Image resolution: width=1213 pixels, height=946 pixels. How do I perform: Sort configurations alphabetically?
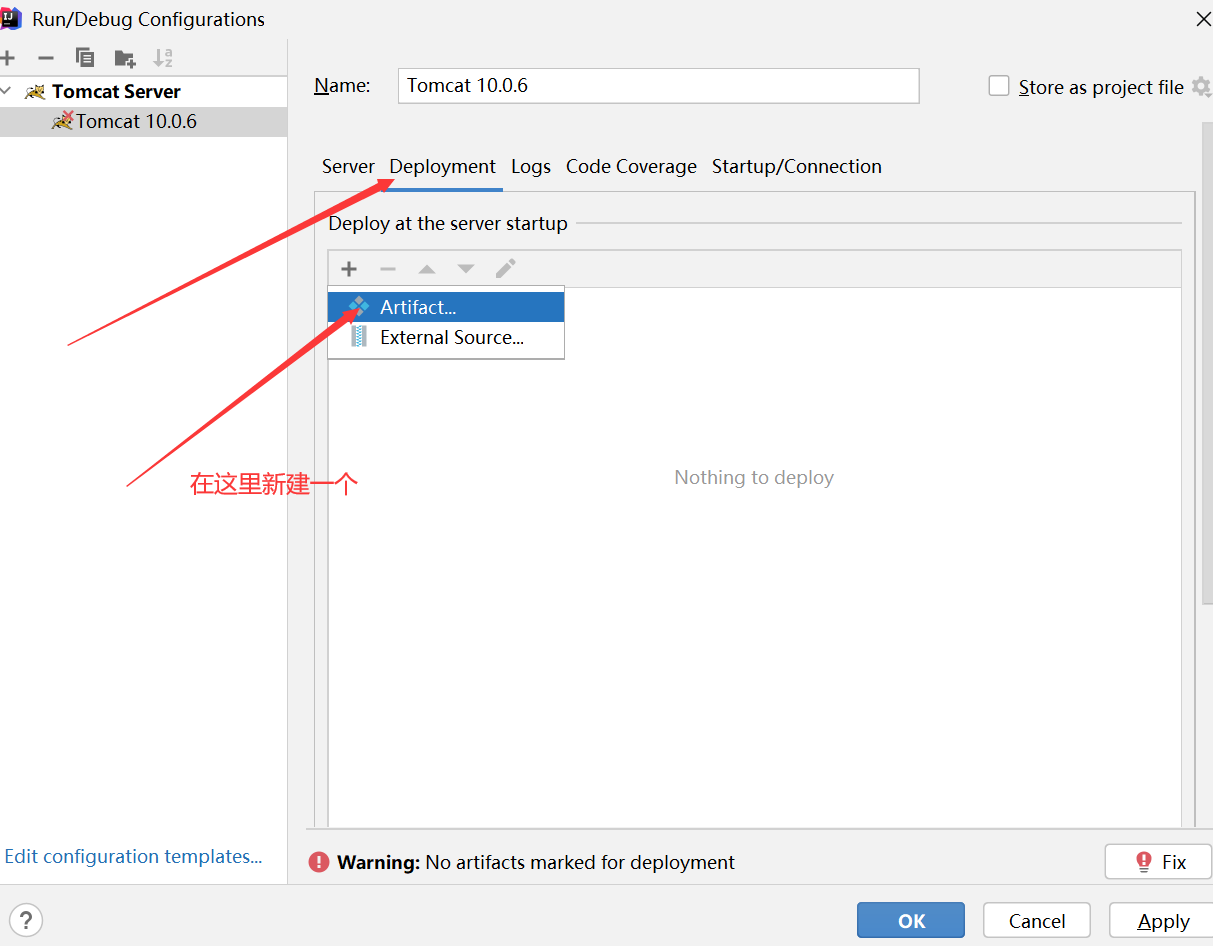click(163, 58)
